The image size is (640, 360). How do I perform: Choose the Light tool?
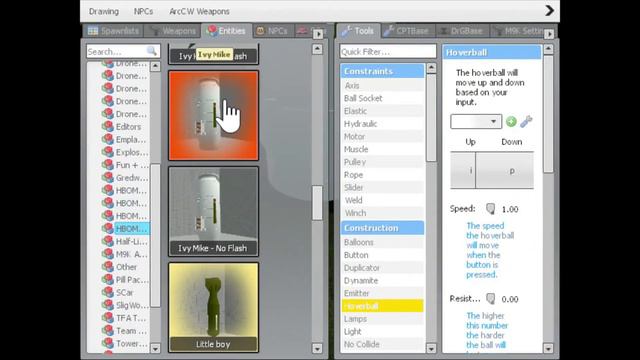(382, 331)
